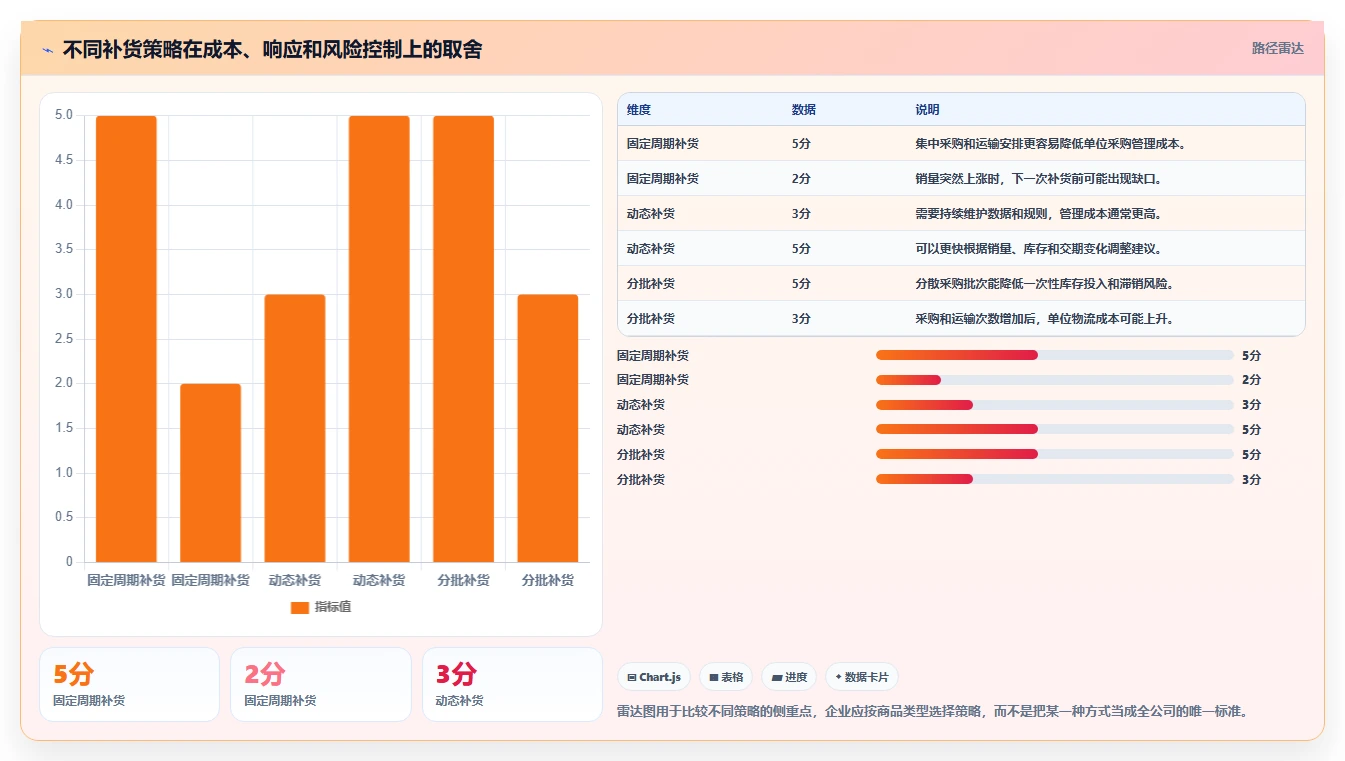1345x761 pixels.
Task: Click the 路径雷达 label in the header
Action: click(1278, 48)
